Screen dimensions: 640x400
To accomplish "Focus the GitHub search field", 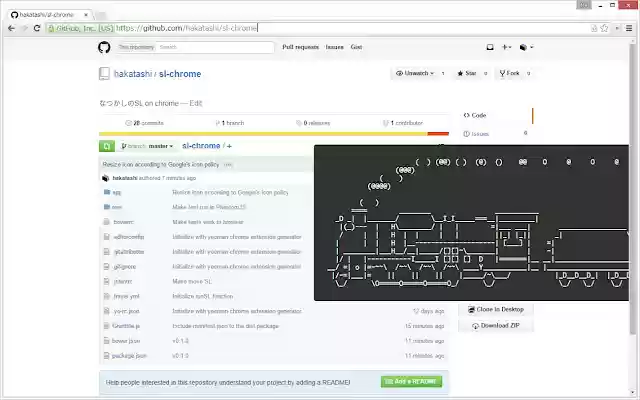I will coord(215,47).
